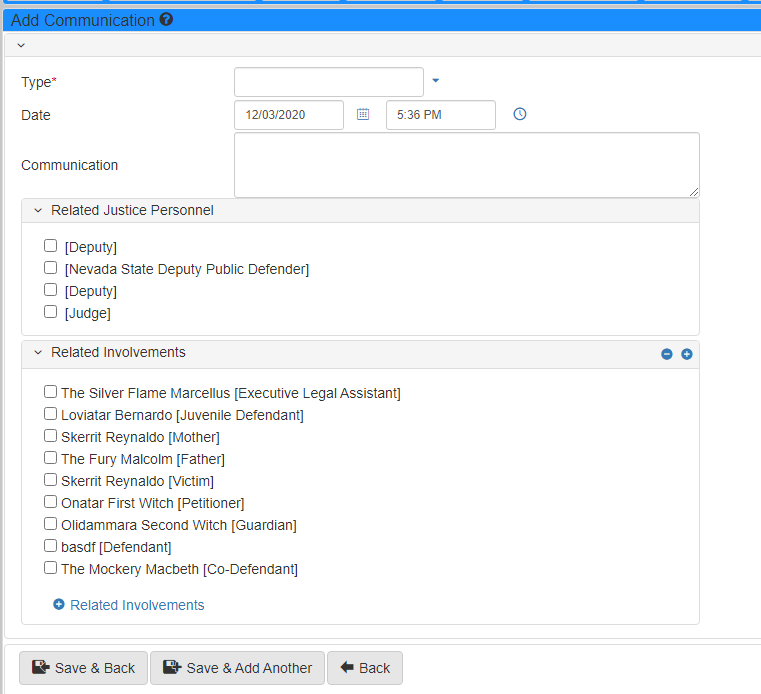Image resolution: width=761 pixels, height=694 pixels.
Task: Click the minus icon in Related Involvements header
Action: (667, 354)
